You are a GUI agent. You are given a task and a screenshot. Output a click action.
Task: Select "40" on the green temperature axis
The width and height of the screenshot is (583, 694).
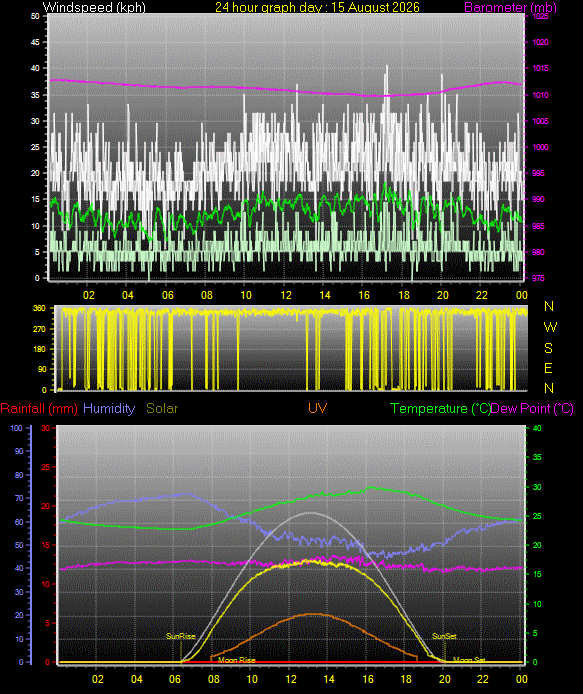click(x=537, y=428)
